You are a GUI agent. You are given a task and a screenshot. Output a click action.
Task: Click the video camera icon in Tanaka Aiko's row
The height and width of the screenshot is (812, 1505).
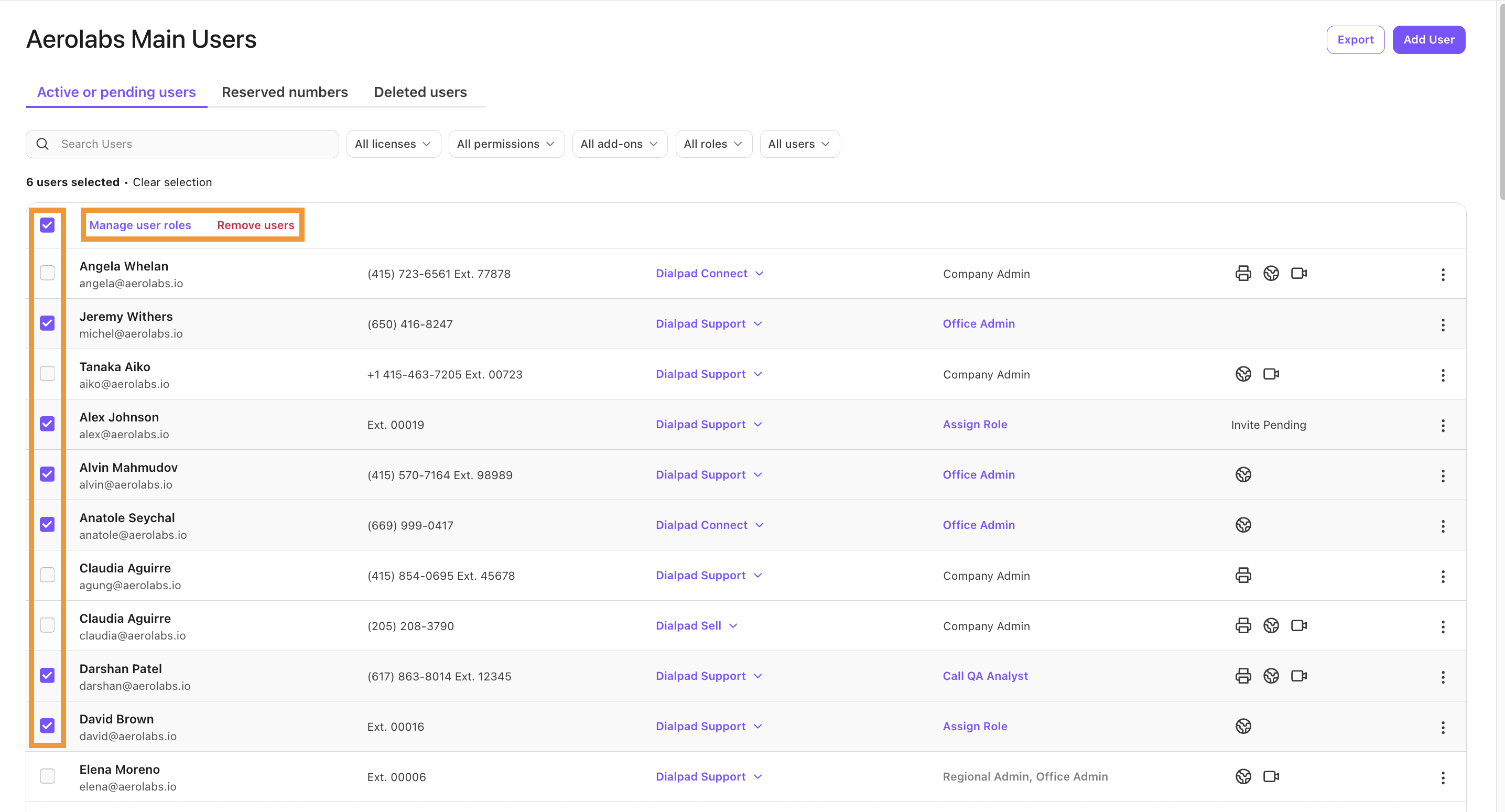pos(1271,374)
